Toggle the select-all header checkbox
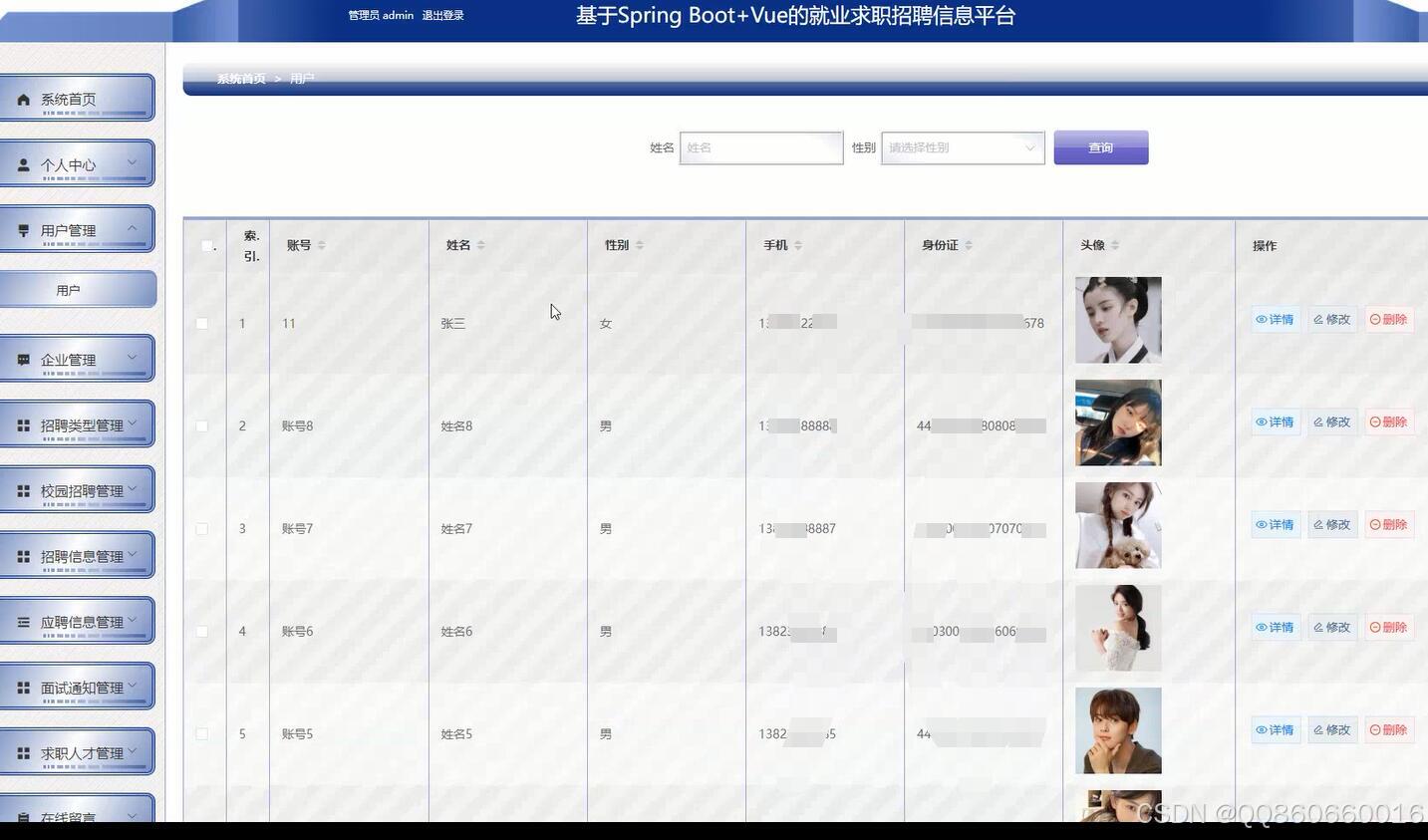Image resolution: width=1428 pixels, height=840 pixels. click(x=207, y=245)
